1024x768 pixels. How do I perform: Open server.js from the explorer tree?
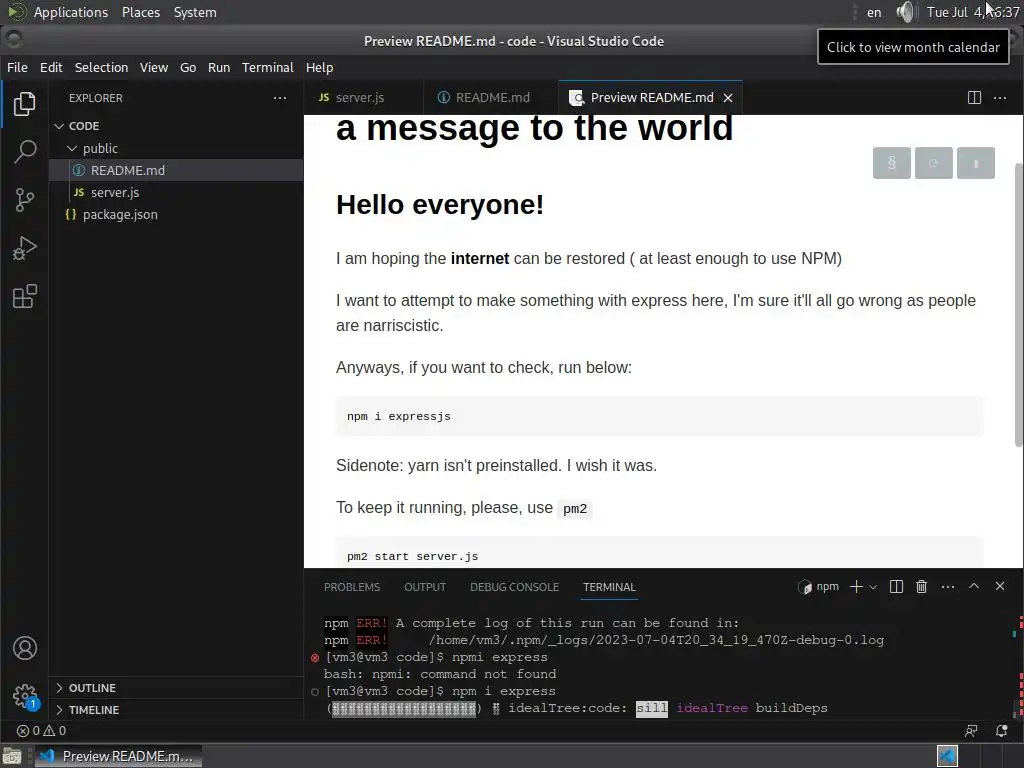point(176,193)
